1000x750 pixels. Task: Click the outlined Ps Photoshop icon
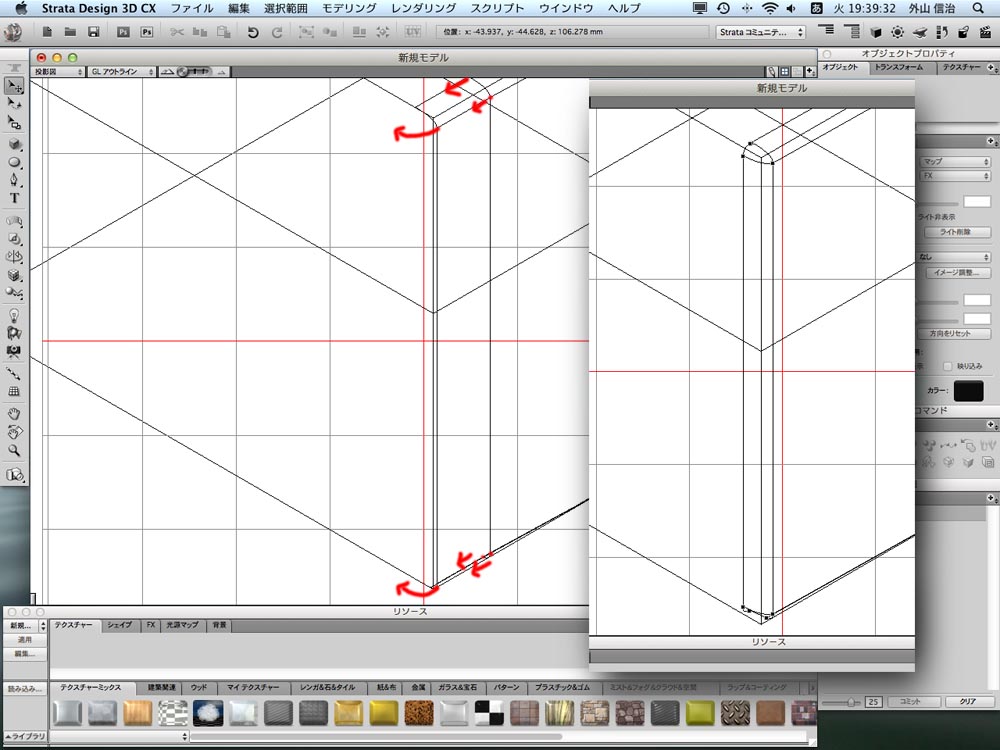pos(147,32)
